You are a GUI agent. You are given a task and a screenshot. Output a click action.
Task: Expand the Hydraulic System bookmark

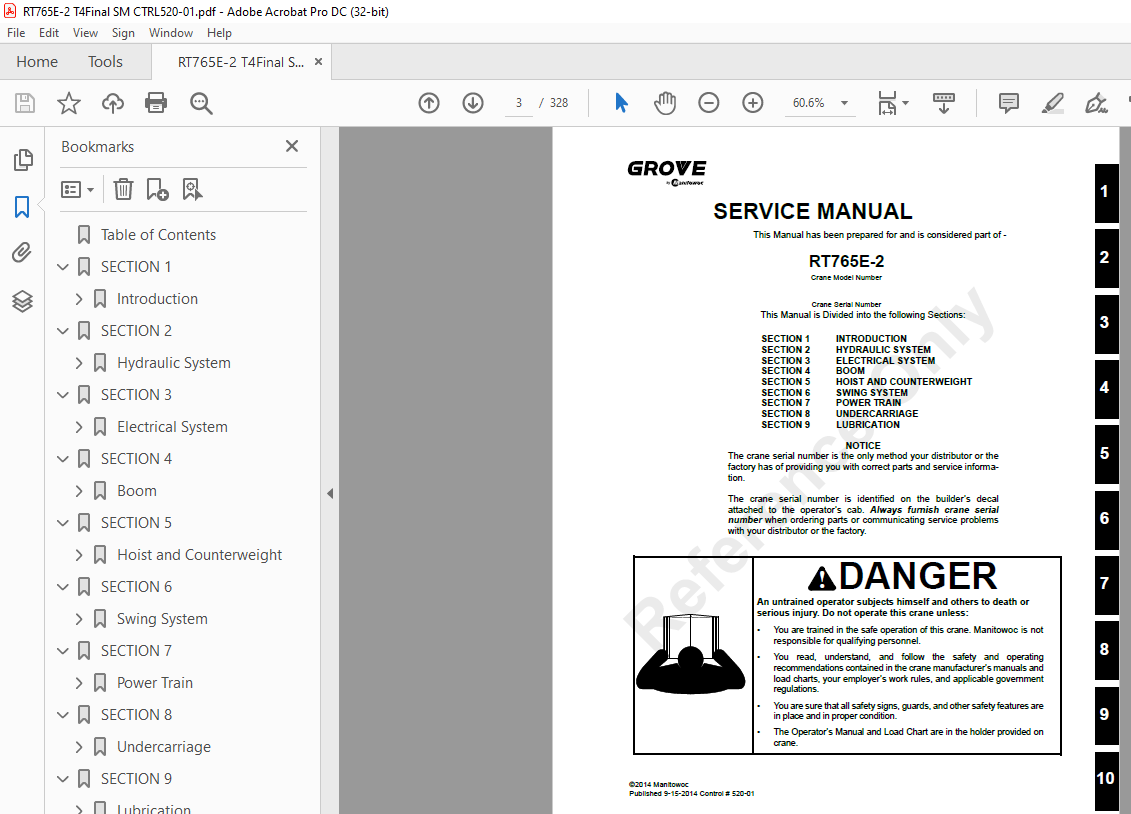79,363
